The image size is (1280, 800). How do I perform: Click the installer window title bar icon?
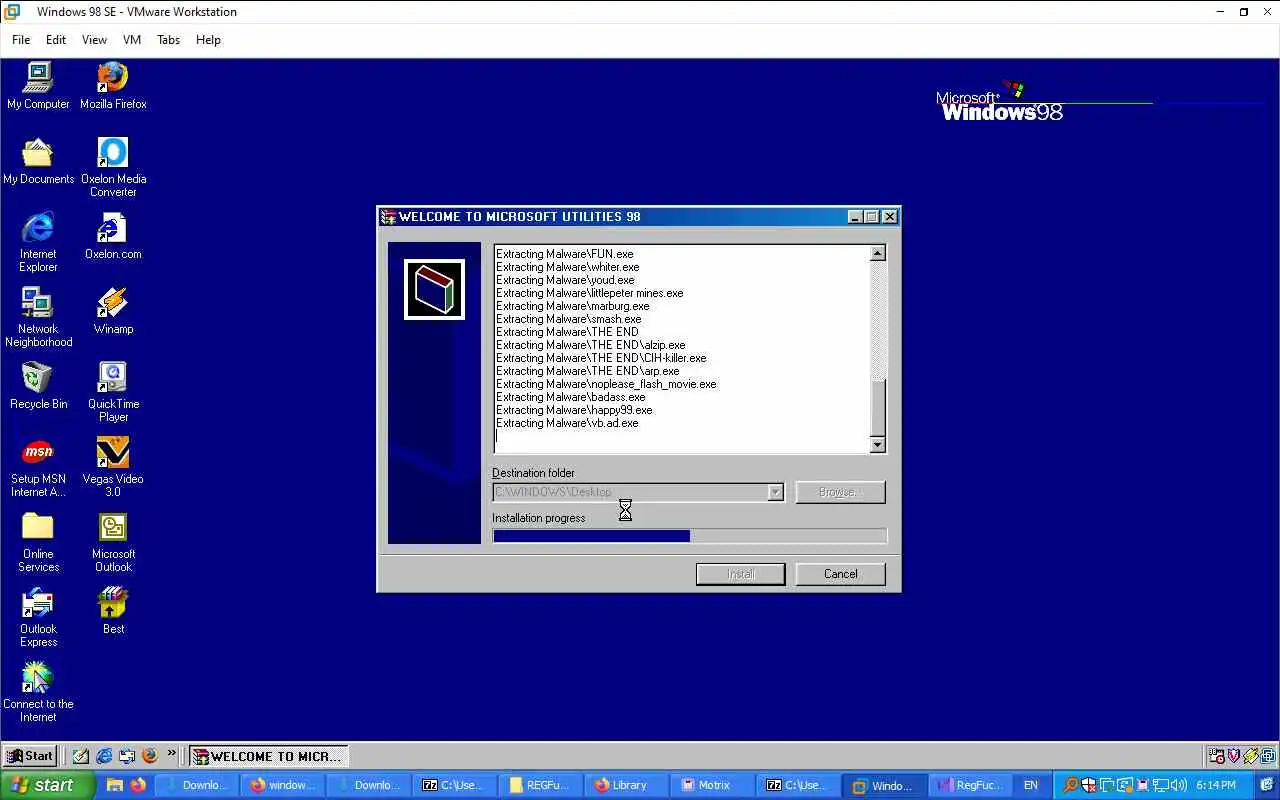389,216
